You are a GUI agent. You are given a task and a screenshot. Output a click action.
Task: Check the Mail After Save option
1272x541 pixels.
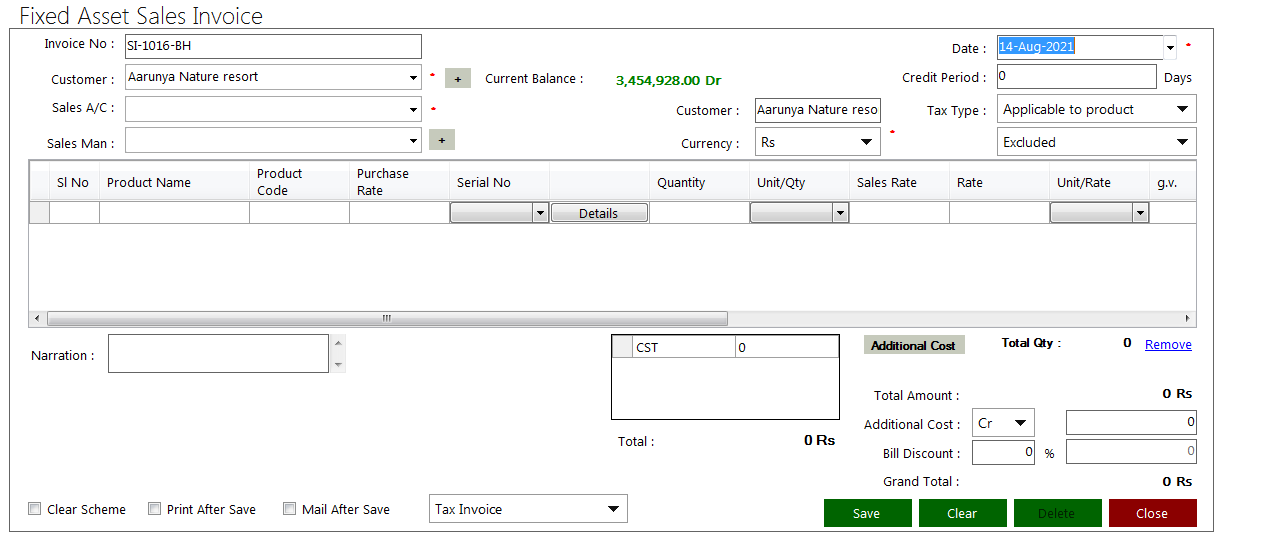click(x=290, y=509)
